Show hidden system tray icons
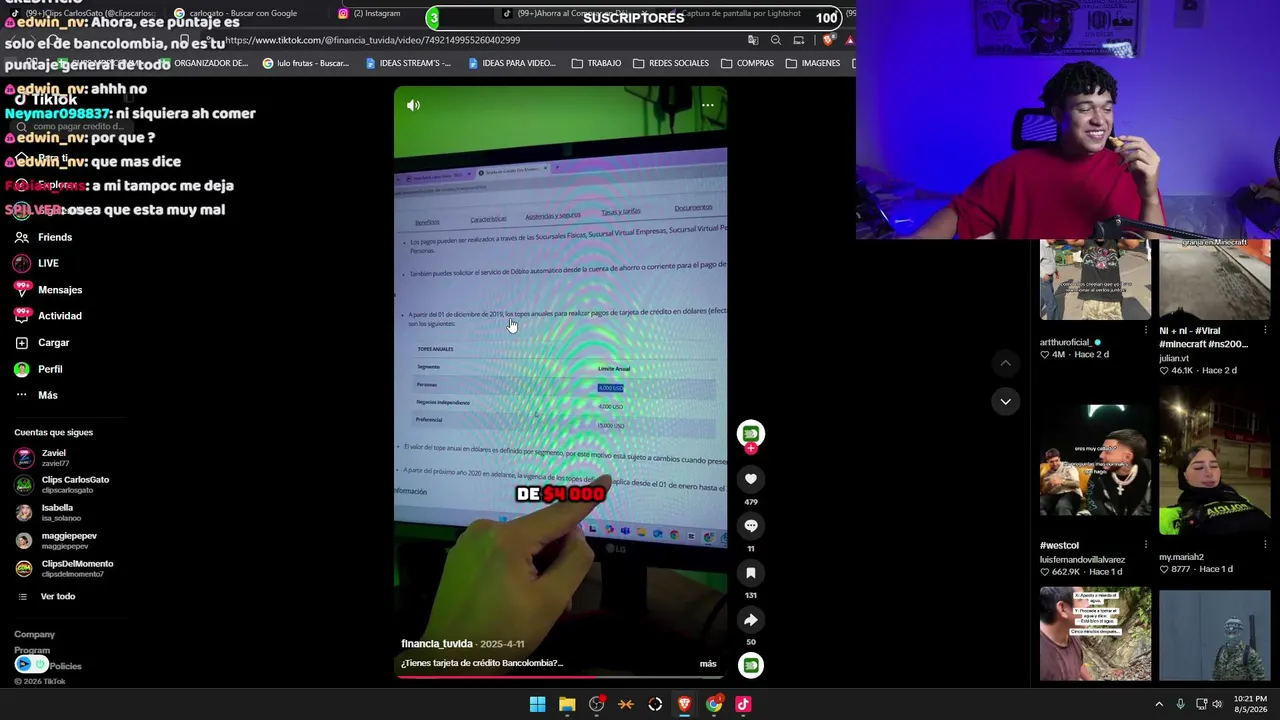The width and height of the screenshot is (1280, 720). (x=1159, y=704)
